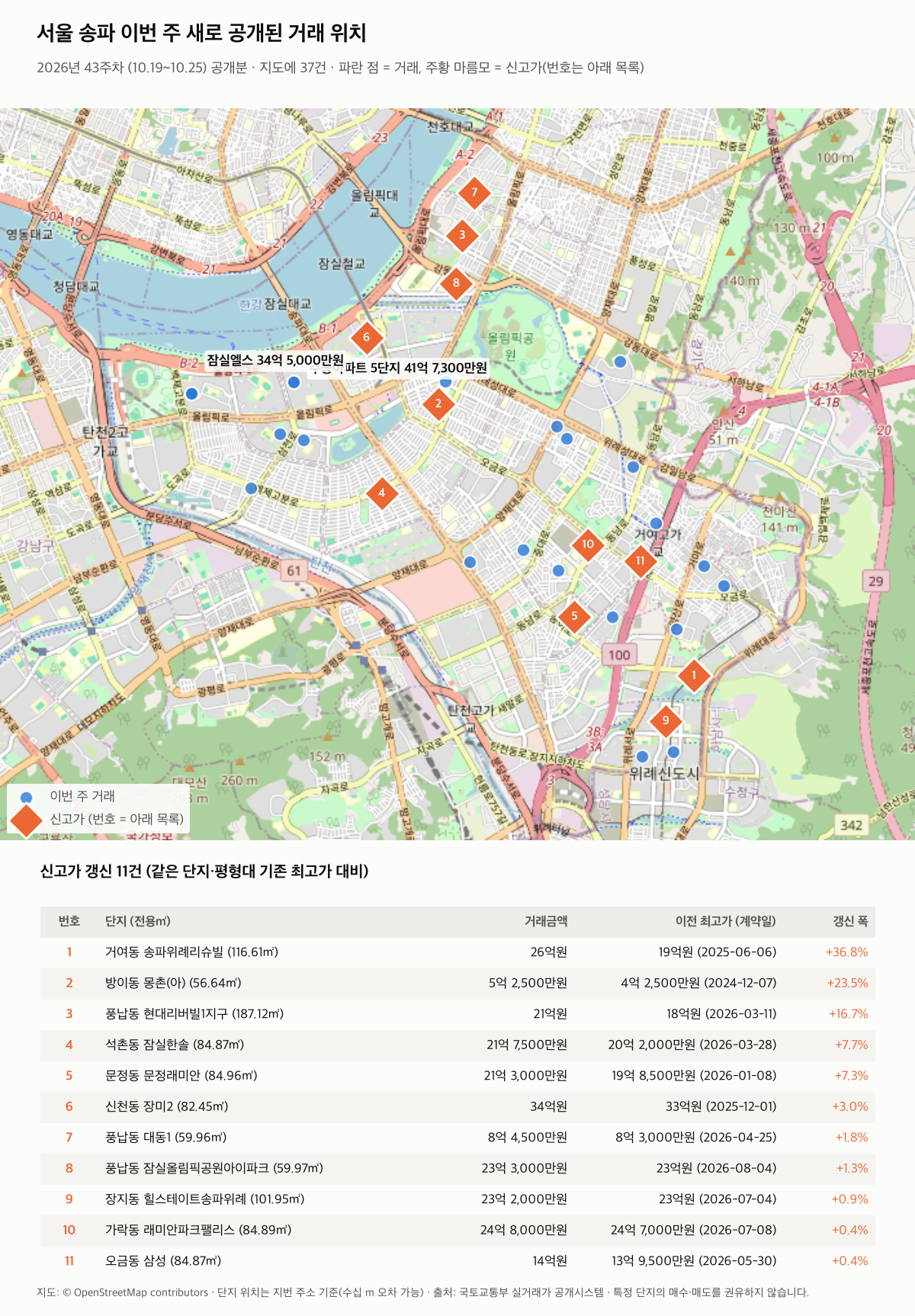Click the 단지 (전용㎡) column header

138,921
